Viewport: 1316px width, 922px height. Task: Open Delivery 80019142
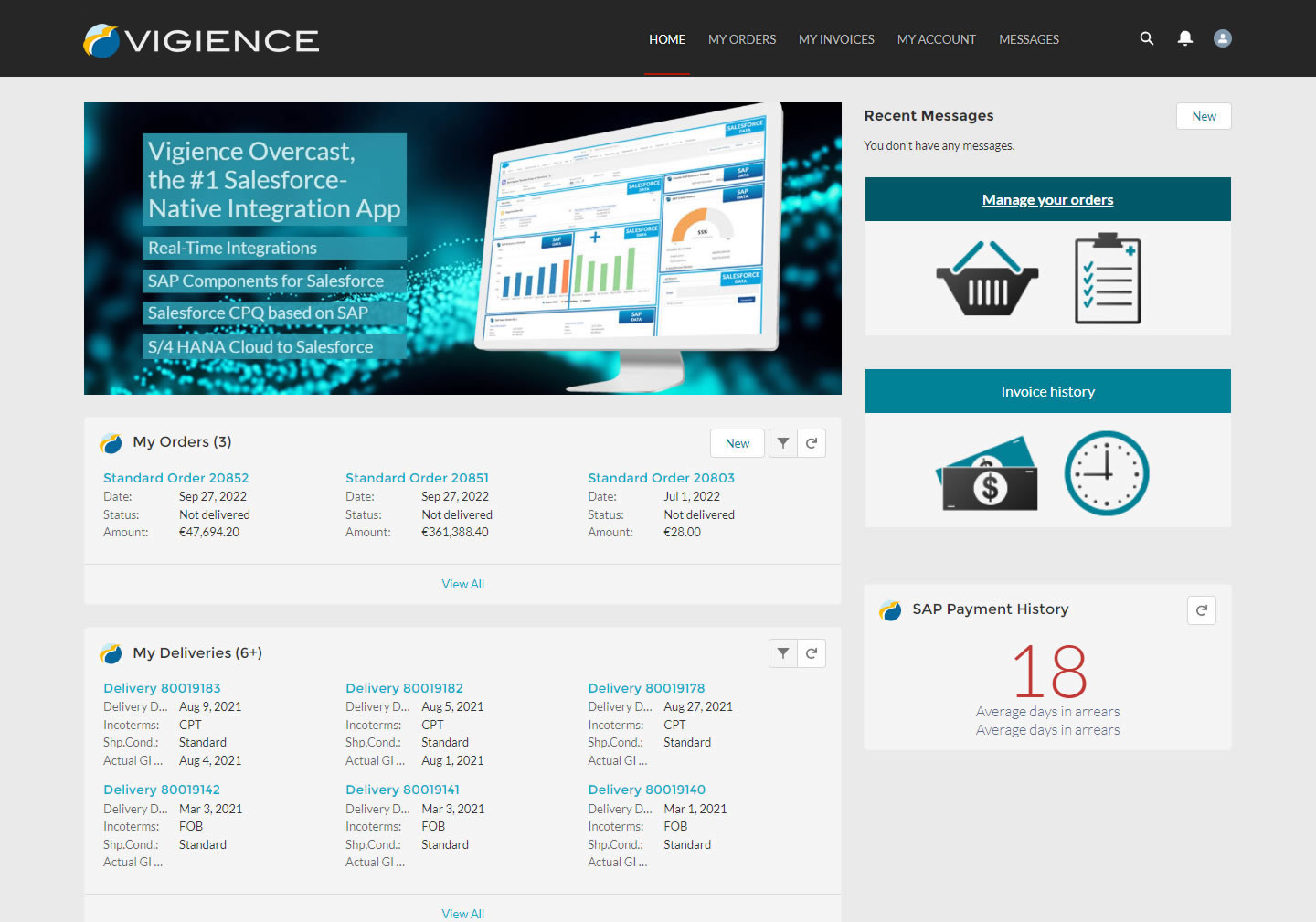(162, 790)
